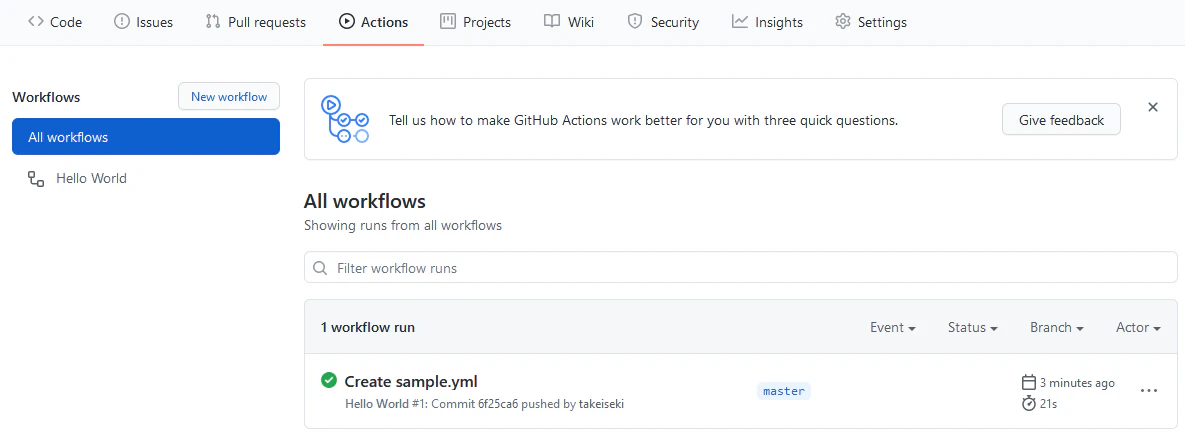Open the Create sample.yml run
The height and width of the screenshot is (445, 1185).
click(x=411, y=382)
